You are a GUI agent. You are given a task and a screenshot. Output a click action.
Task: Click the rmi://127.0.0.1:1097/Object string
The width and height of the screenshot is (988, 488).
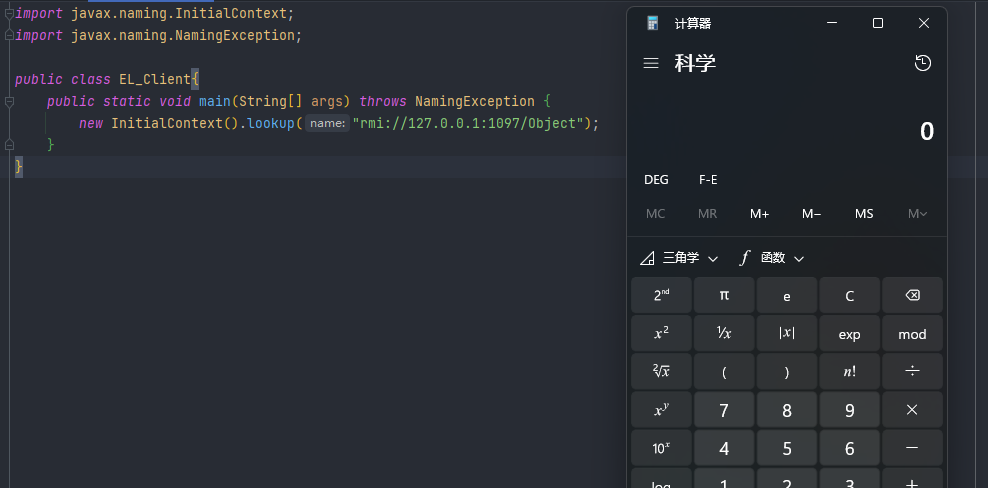pos(468,123)
